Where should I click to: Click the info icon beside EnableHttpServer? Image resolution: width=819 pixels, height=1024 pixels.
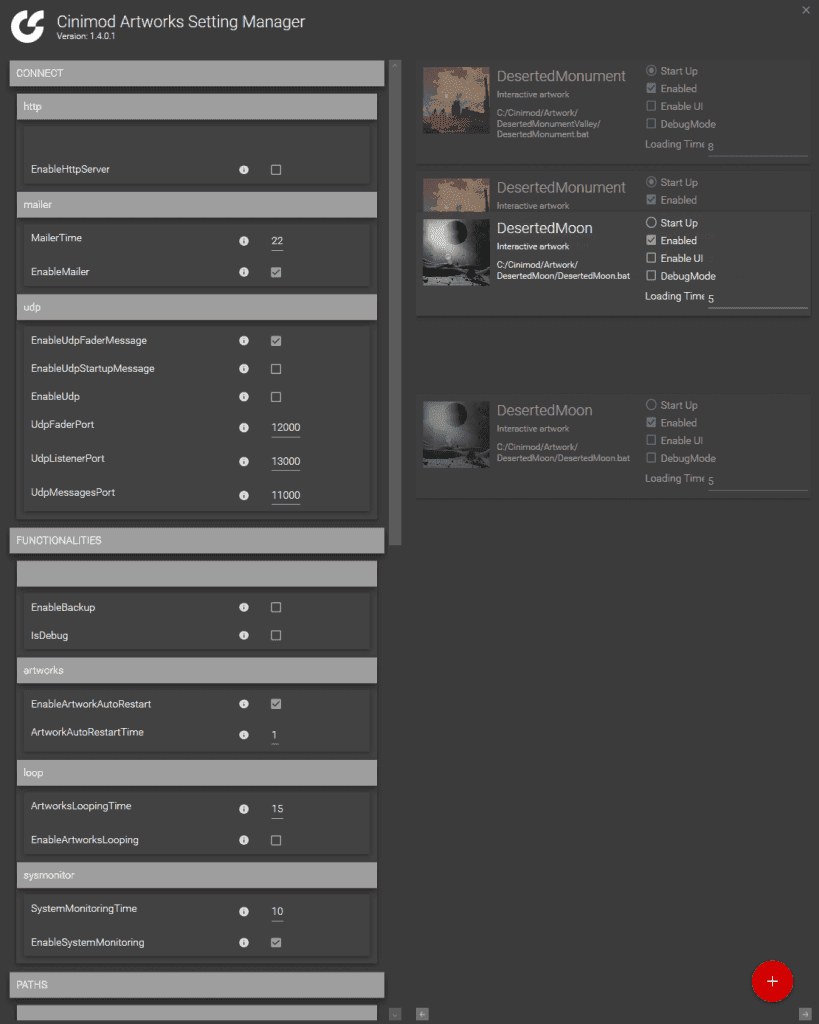(x=244, y=170)
